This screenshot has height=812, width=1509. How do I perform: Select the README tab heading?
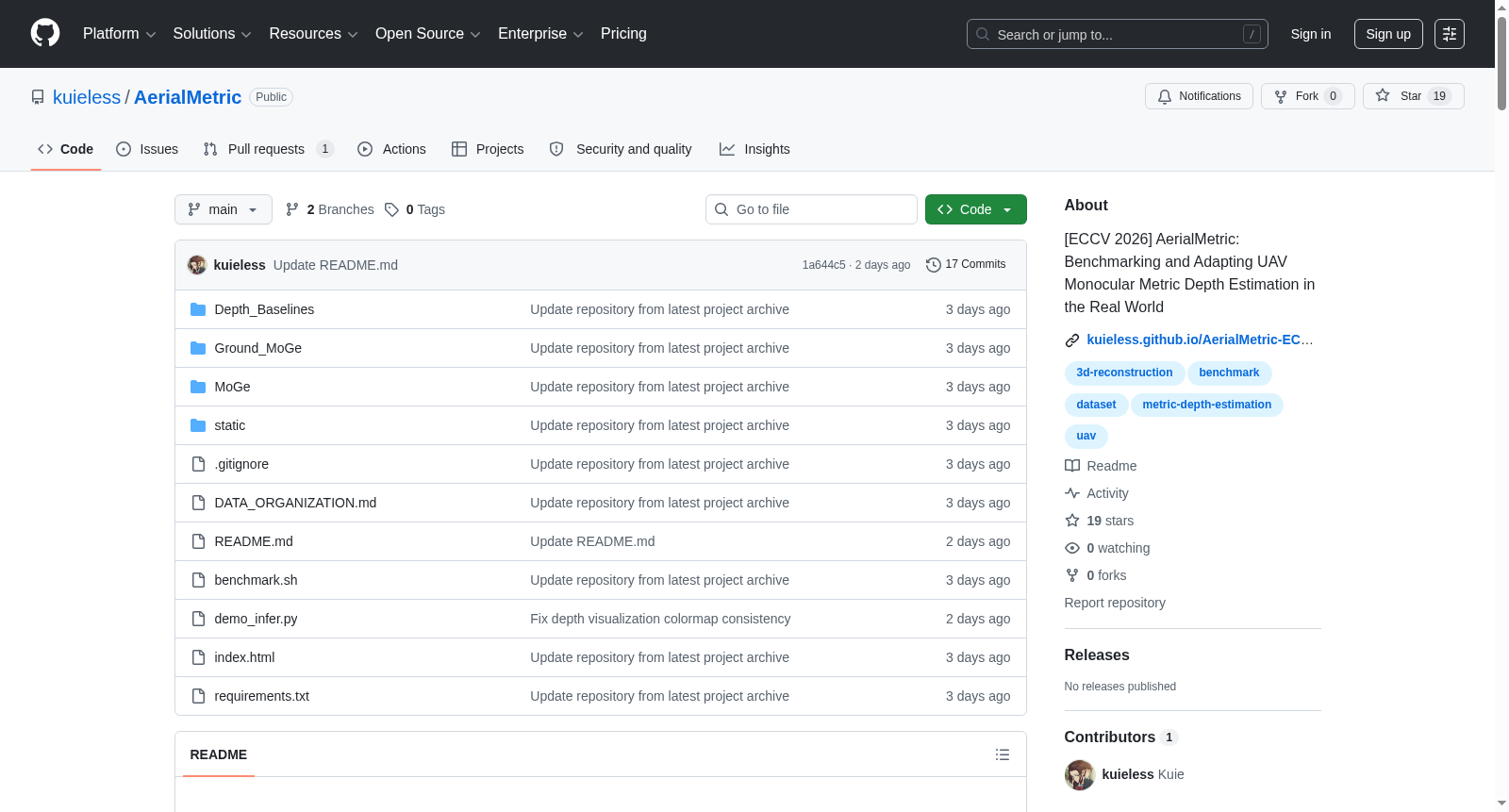[219, 754]
